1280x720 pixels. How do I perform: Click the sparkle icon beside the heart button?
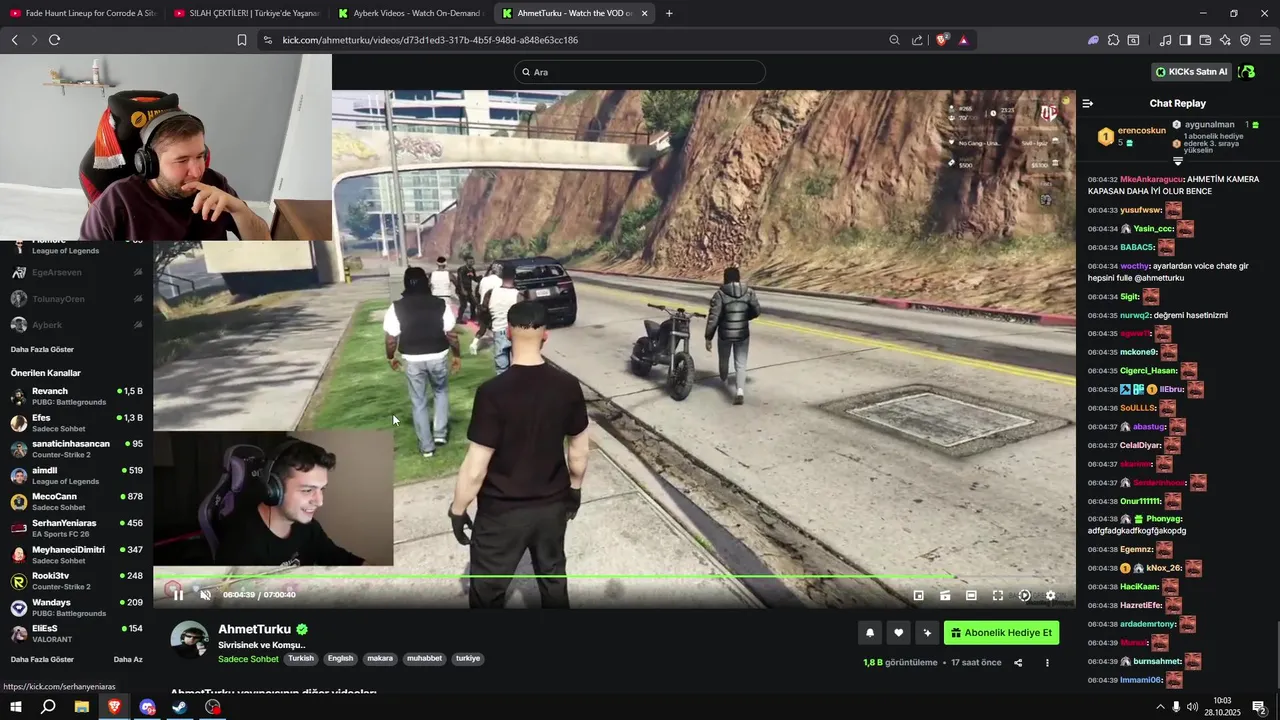(x=927, y=632)
